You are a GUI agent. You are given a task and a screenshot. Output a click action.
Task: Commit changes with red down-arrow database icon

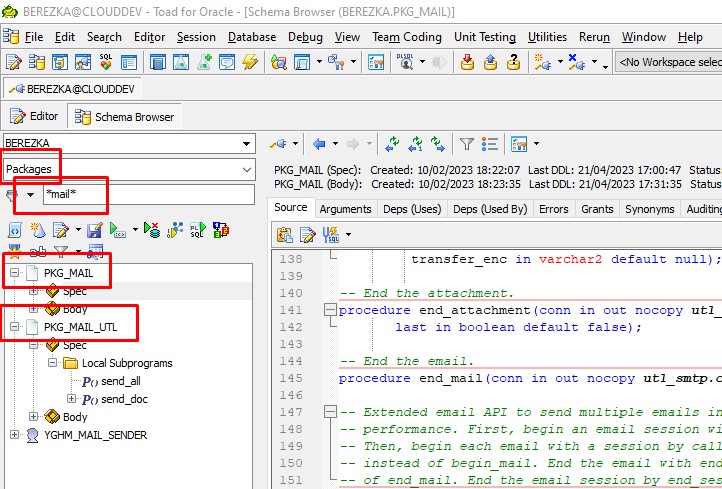467,62
